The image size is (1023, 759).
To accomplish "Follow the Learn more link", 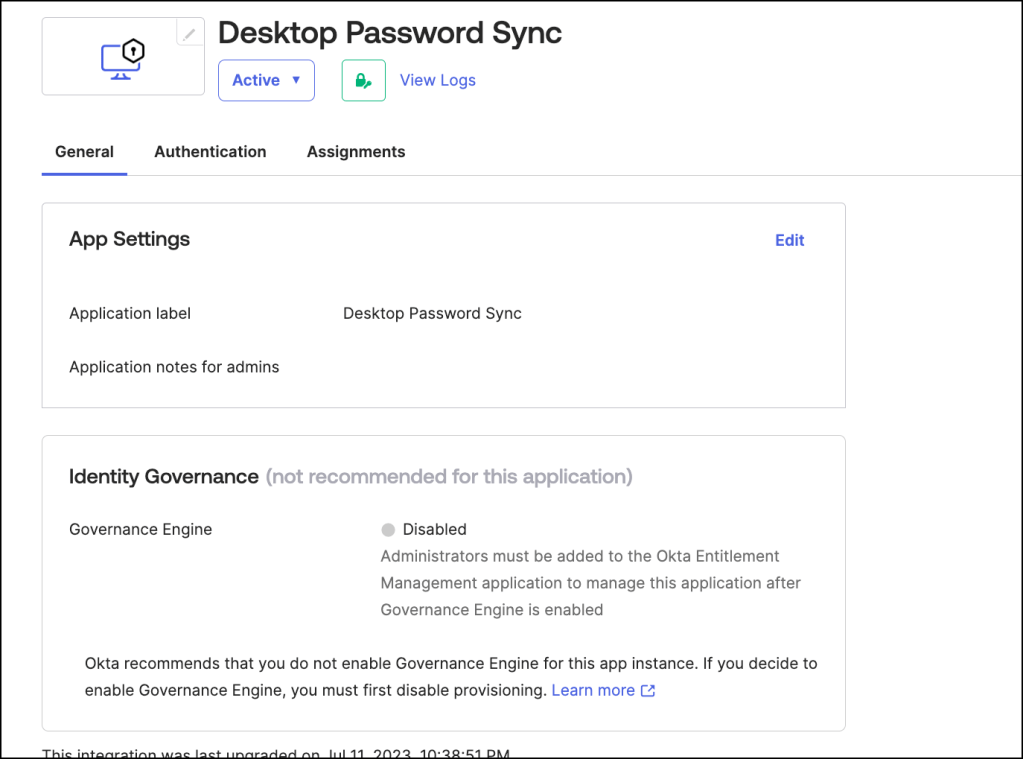I will click(x=593, y=690).
